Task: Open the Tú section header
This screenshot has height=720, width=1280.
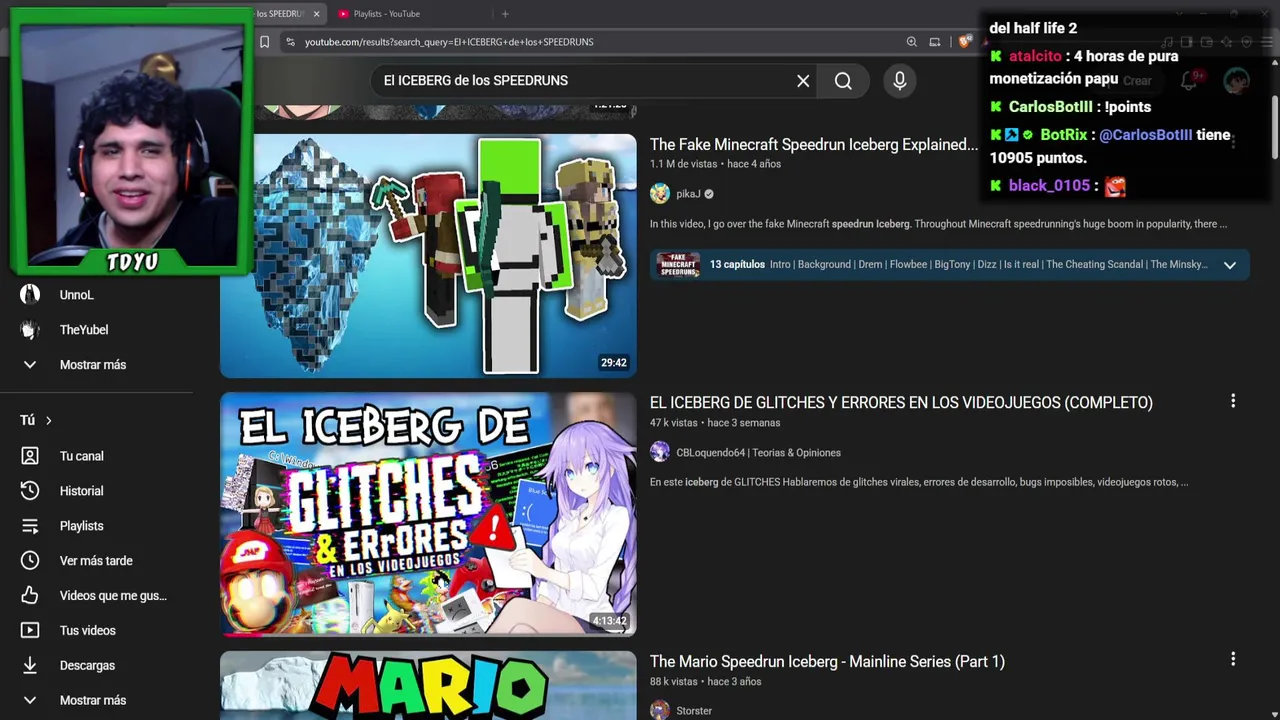Action: point(36,421)
